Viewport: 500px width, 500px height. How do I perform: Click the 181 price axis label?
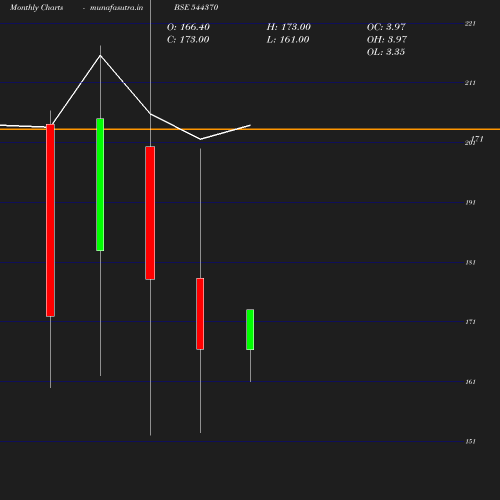point(470,263)
